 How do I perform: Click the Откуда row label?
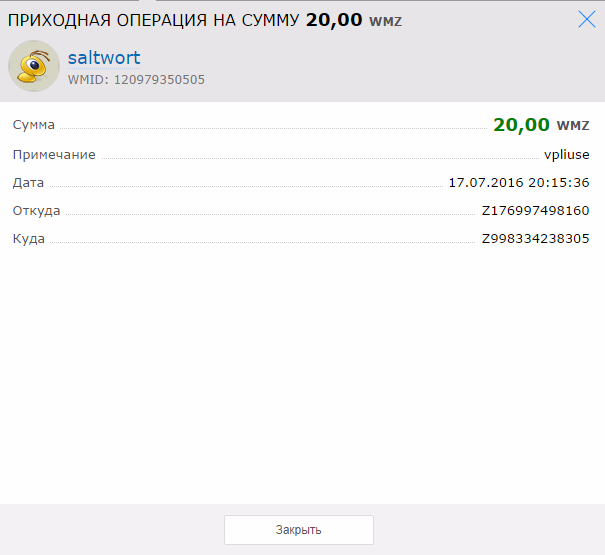point(36,211)
